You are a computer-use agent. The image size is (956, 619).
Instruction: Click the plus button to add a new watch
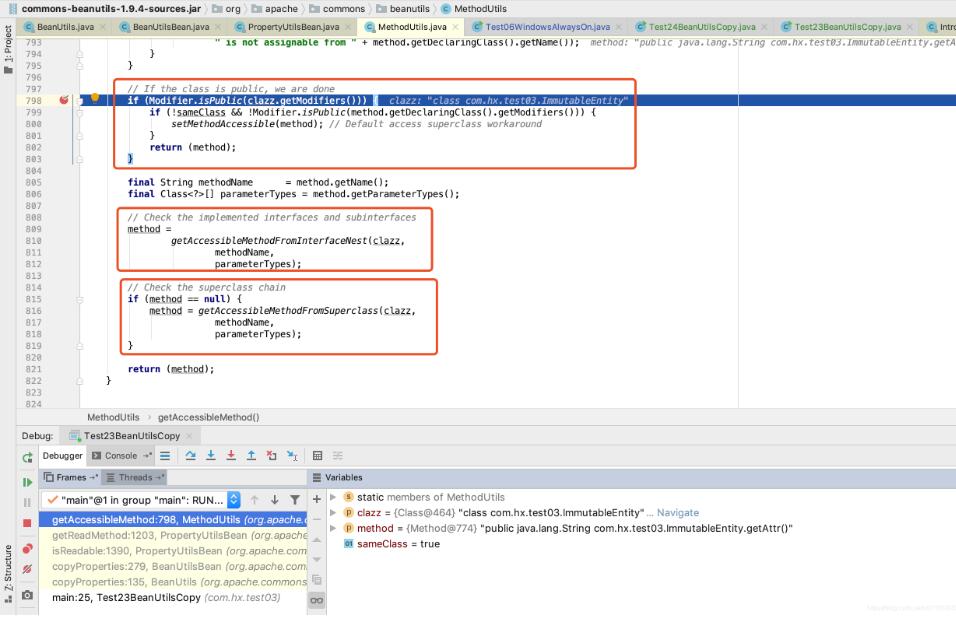317,498
